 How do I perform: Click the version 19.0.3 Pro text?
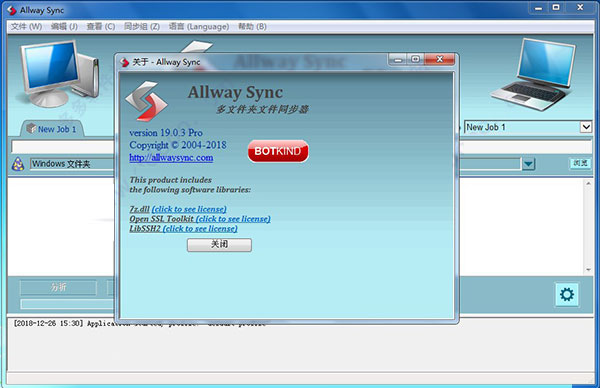pos(166,133)
